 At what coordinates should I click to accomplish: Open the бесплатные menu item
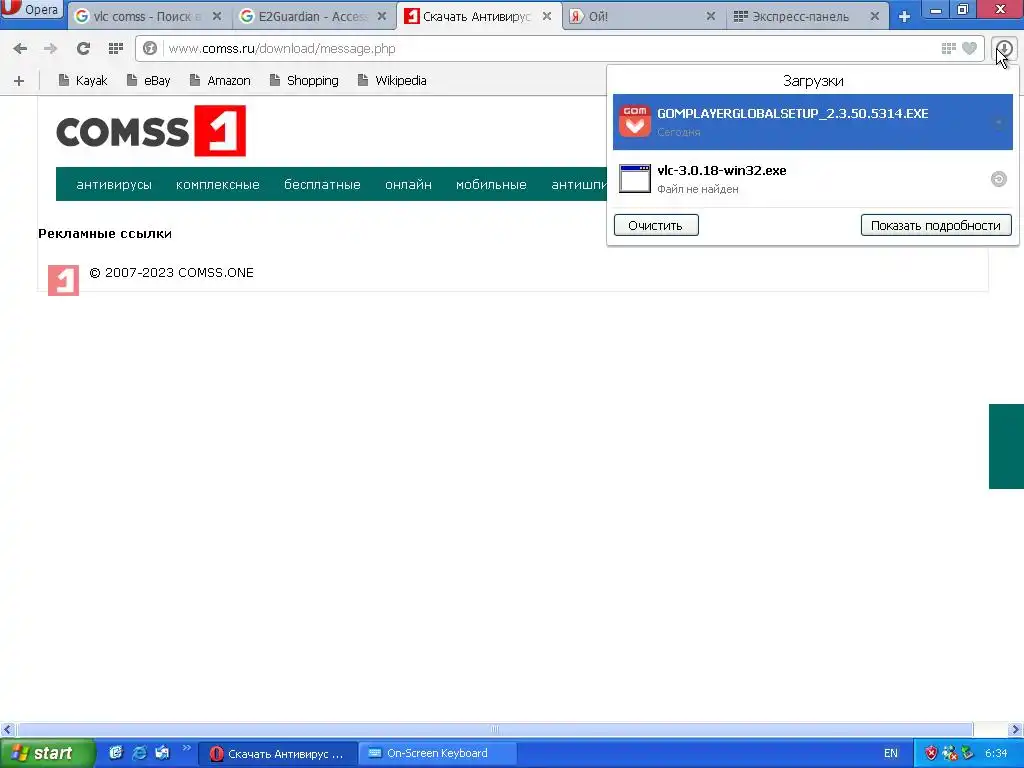coord(322,185)
